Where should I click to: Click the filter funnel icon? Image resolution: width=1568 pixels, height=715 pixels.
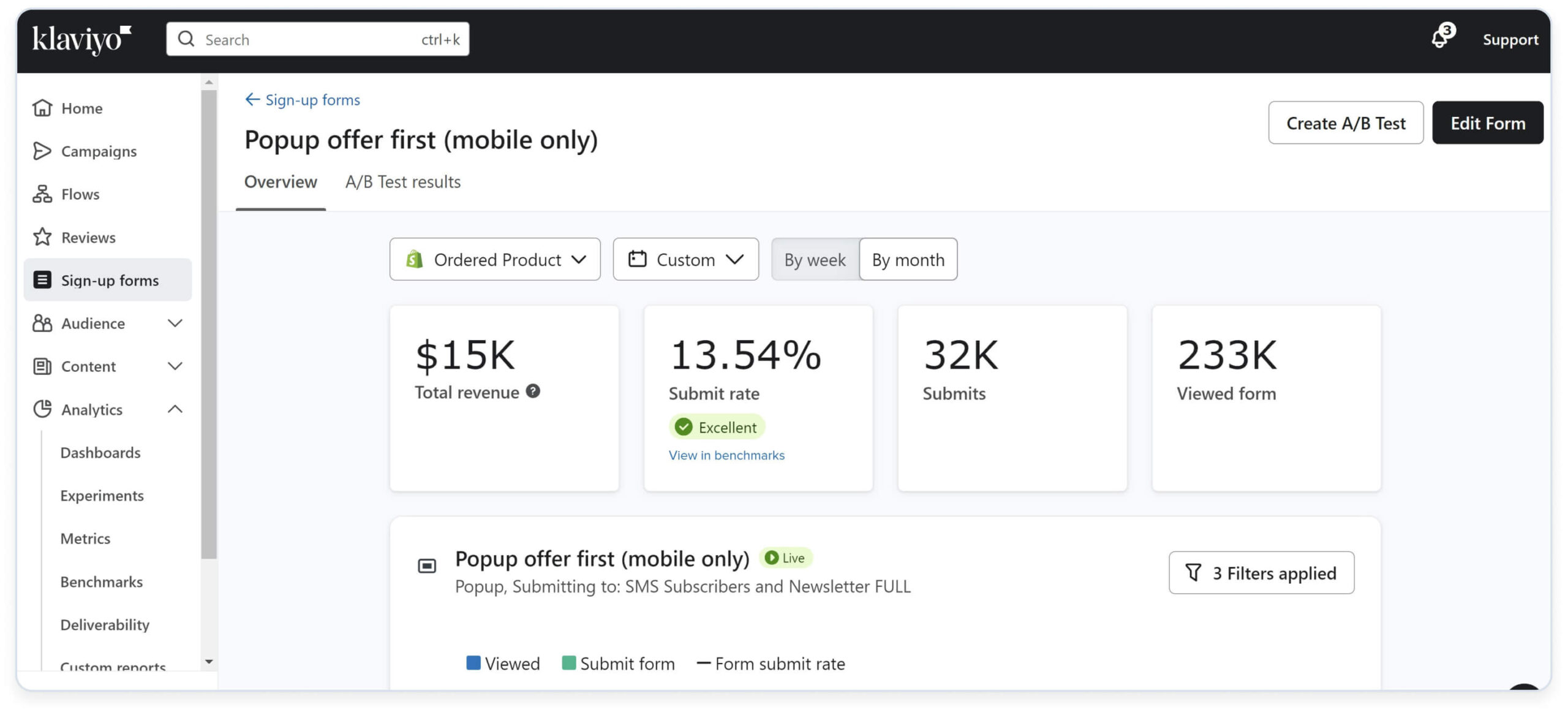(x=1193, y=572)
